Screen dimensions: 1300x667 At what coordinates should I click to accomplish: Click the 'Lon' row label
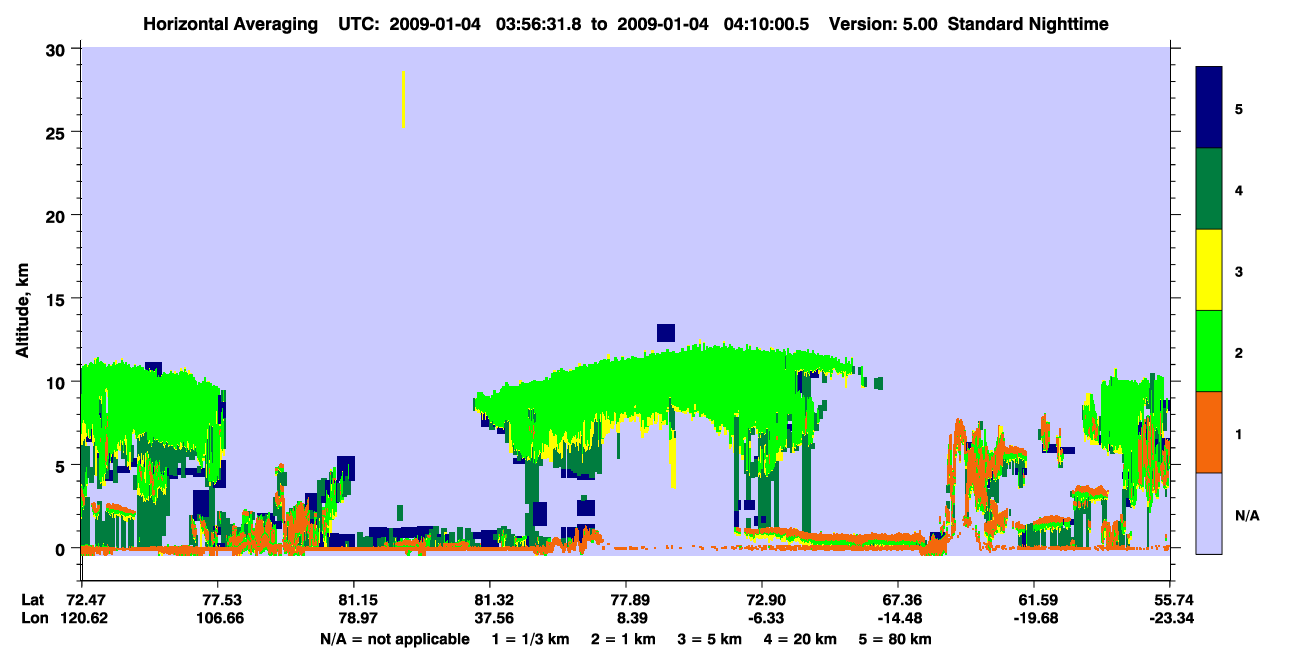click(x=34, y=618)
